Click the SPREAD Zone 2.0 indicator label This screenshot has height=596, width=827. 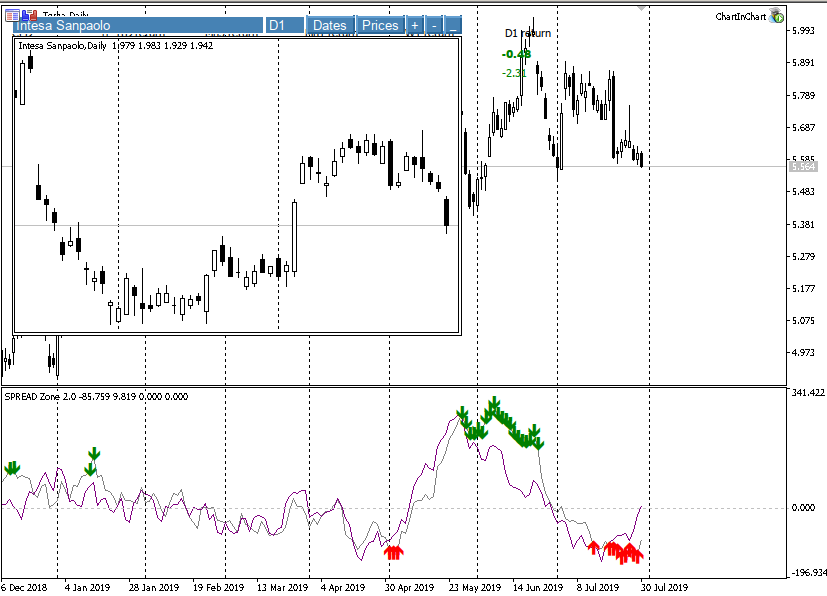click(40, 397)
